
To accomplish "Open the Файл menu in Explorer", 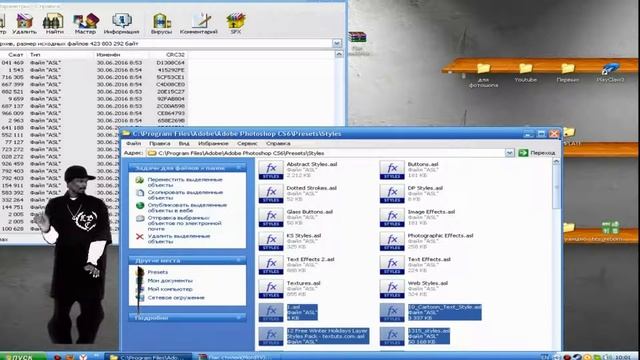I will click(x=133, y=143).
